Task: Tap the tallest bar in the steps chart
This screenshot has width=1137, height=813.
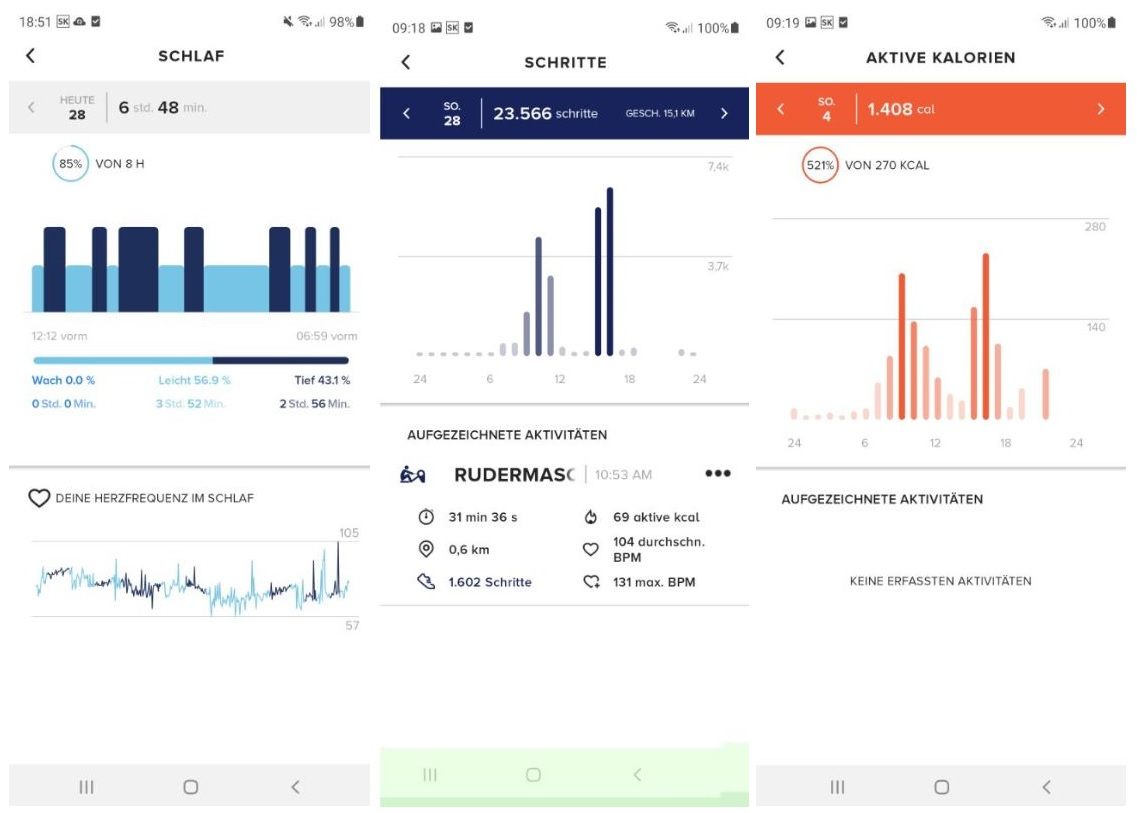Action: pyautogui.click(x=611, y=270)
